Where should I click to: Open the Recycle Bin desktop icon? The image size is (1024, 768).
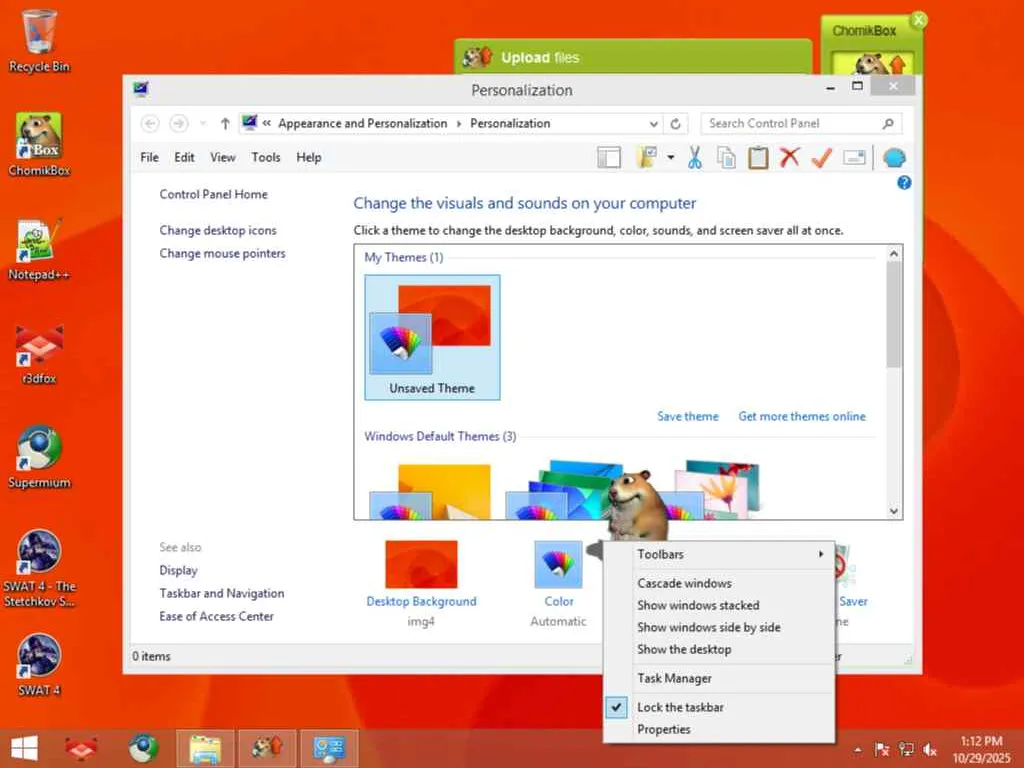(39, 40)
